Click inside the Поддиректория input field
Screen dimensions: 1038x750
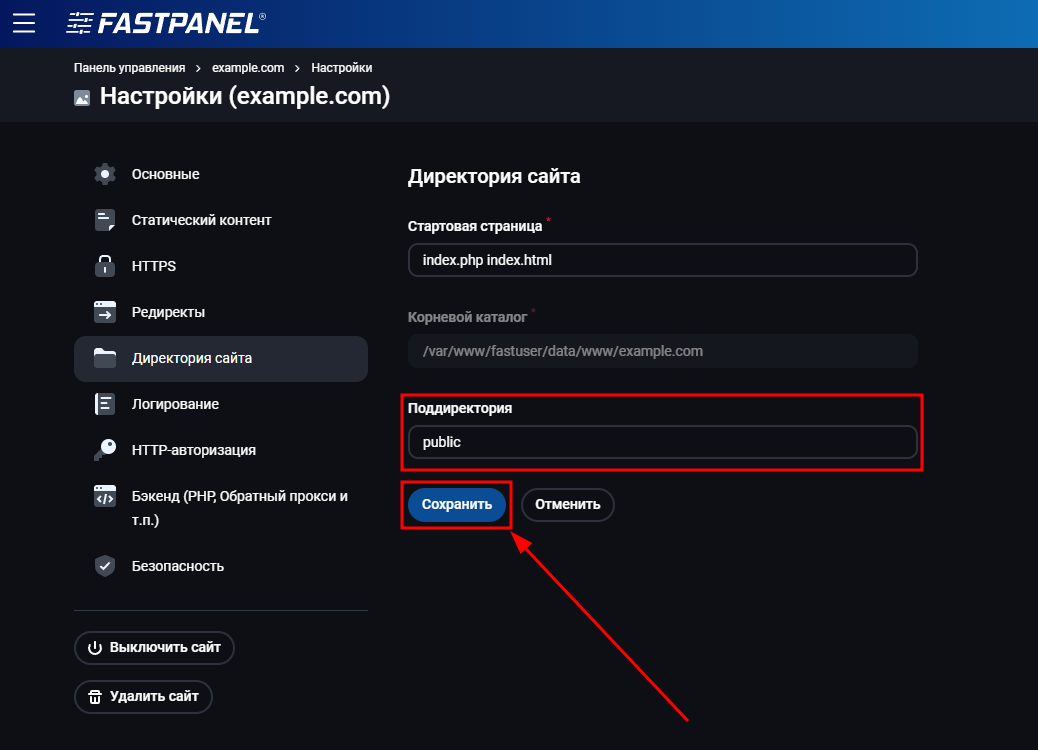pyautogui.click(x=663, y=442)
